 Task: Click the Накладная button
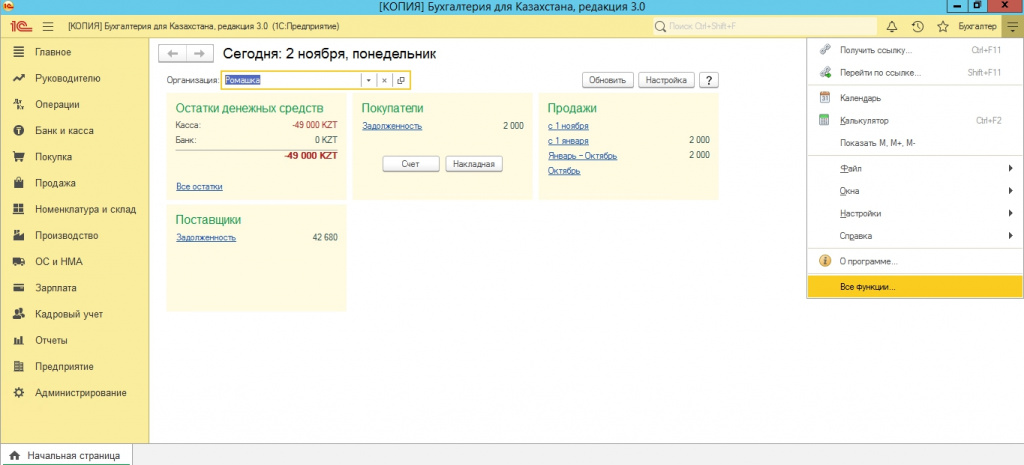(474, 165)
